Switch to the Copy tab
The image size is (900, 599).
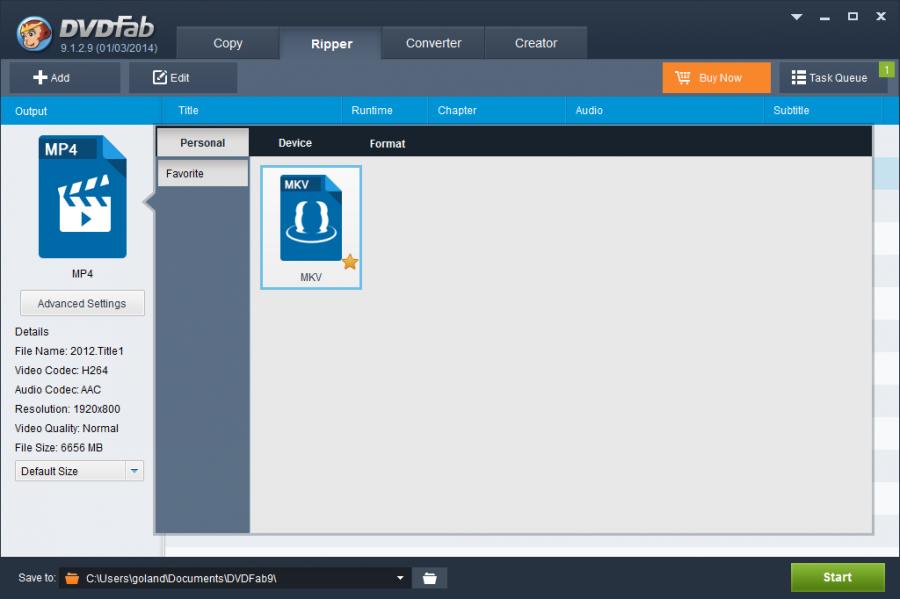(x=228, y=43)
